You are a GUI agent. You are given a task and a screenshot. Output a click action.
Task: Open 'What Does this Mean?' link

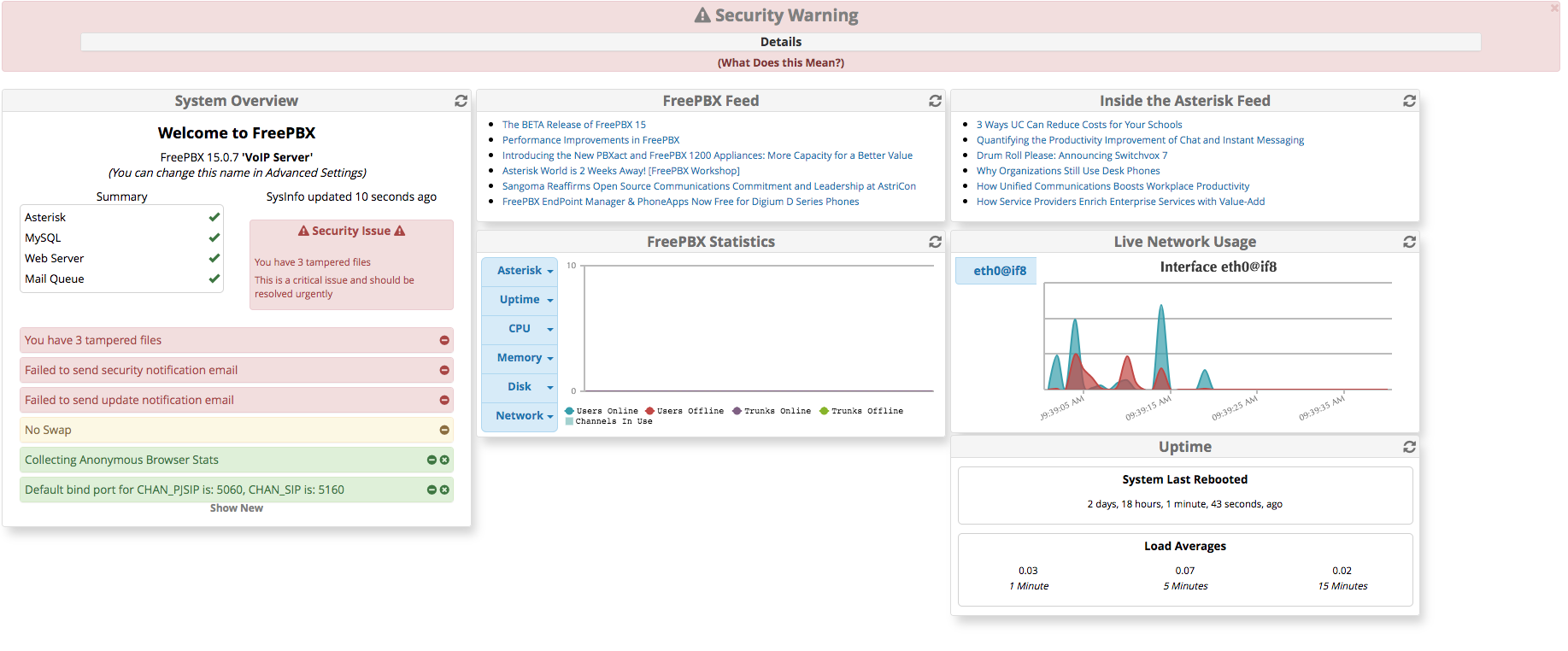[781, 62]
